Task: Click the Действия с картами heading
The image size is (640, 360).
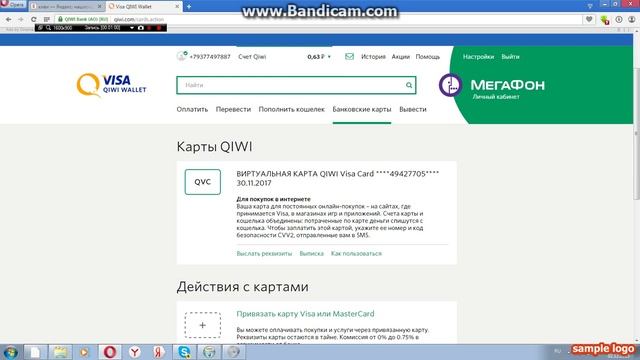Action: (x=242, y=287)
